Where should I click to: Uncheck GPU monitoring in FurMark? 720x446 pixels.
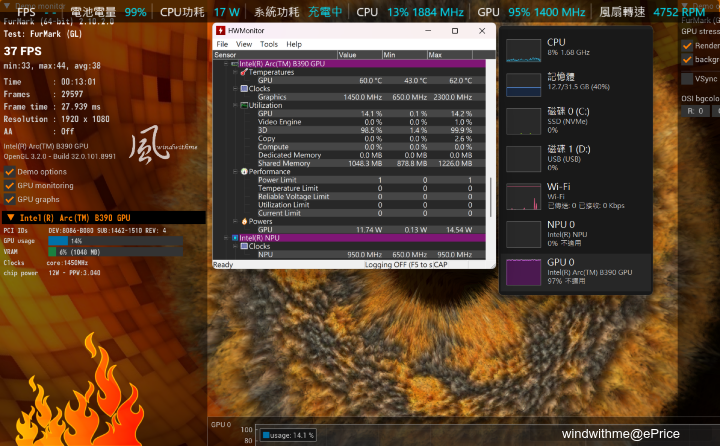(x=9, y=186)
